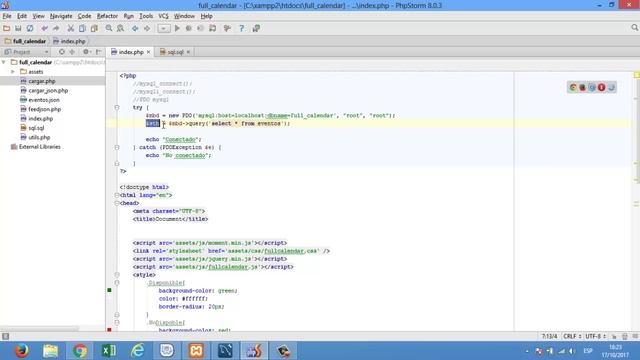The width and height of the screenshot is (640, 360).
Task: Click the Scroll from Source icon
Action: pyautogui.click(x=62, y=52)
